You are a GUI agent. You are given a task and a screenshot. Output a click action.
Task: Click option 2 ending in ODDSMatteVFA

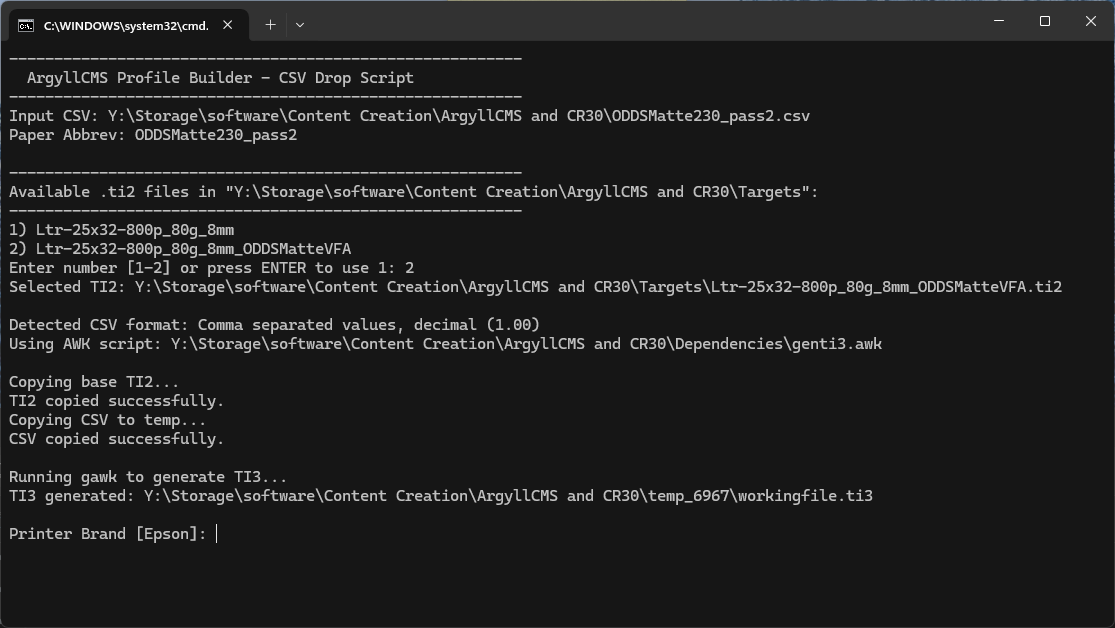(180, 249)
